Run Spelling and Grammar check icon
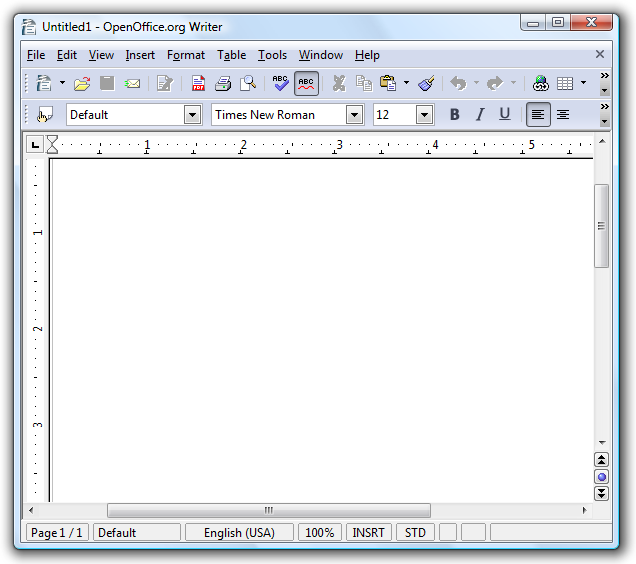The image size is (636, 564). click(x=280, y=83)
